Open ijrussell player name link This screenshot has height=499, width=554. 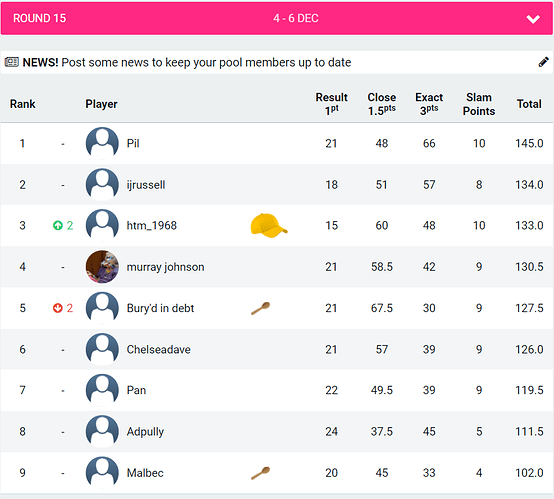point(146,185)
